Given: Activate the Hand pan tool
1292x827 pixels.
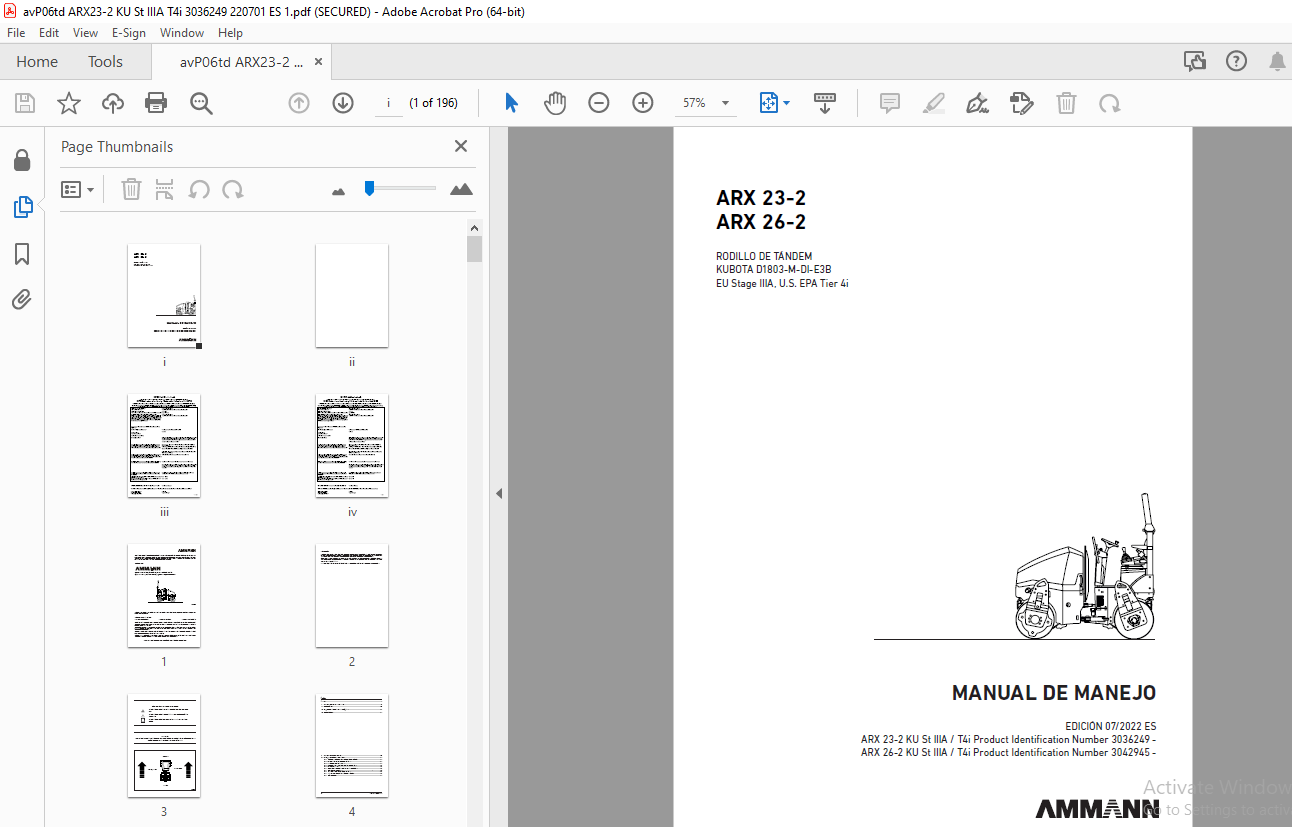Looking at the screenshot, I should tap(555, 103).
